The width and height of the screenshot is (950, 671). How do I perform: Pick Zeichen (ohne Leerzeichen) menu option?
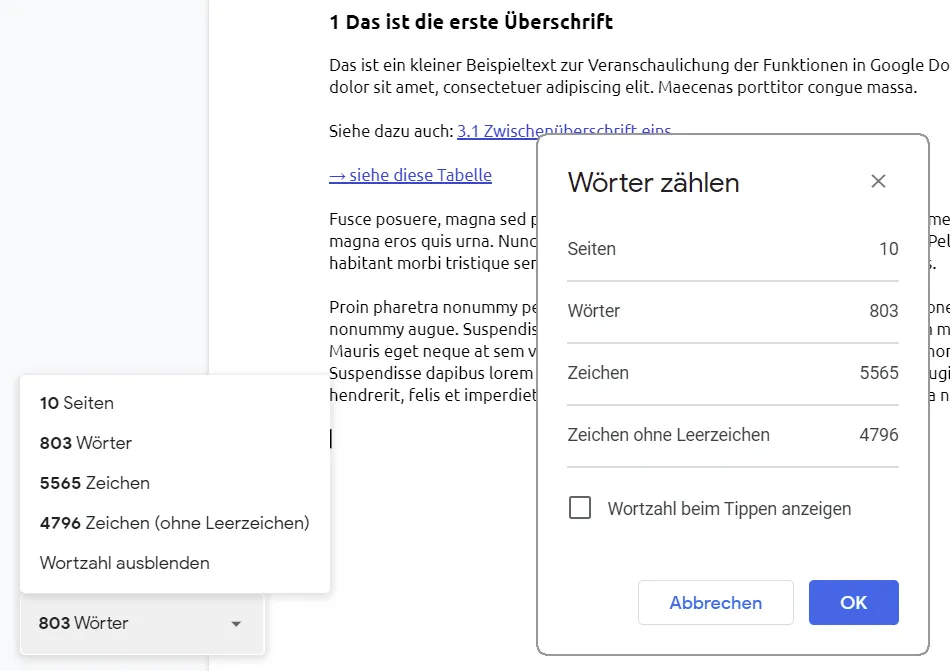coord(175,523)
